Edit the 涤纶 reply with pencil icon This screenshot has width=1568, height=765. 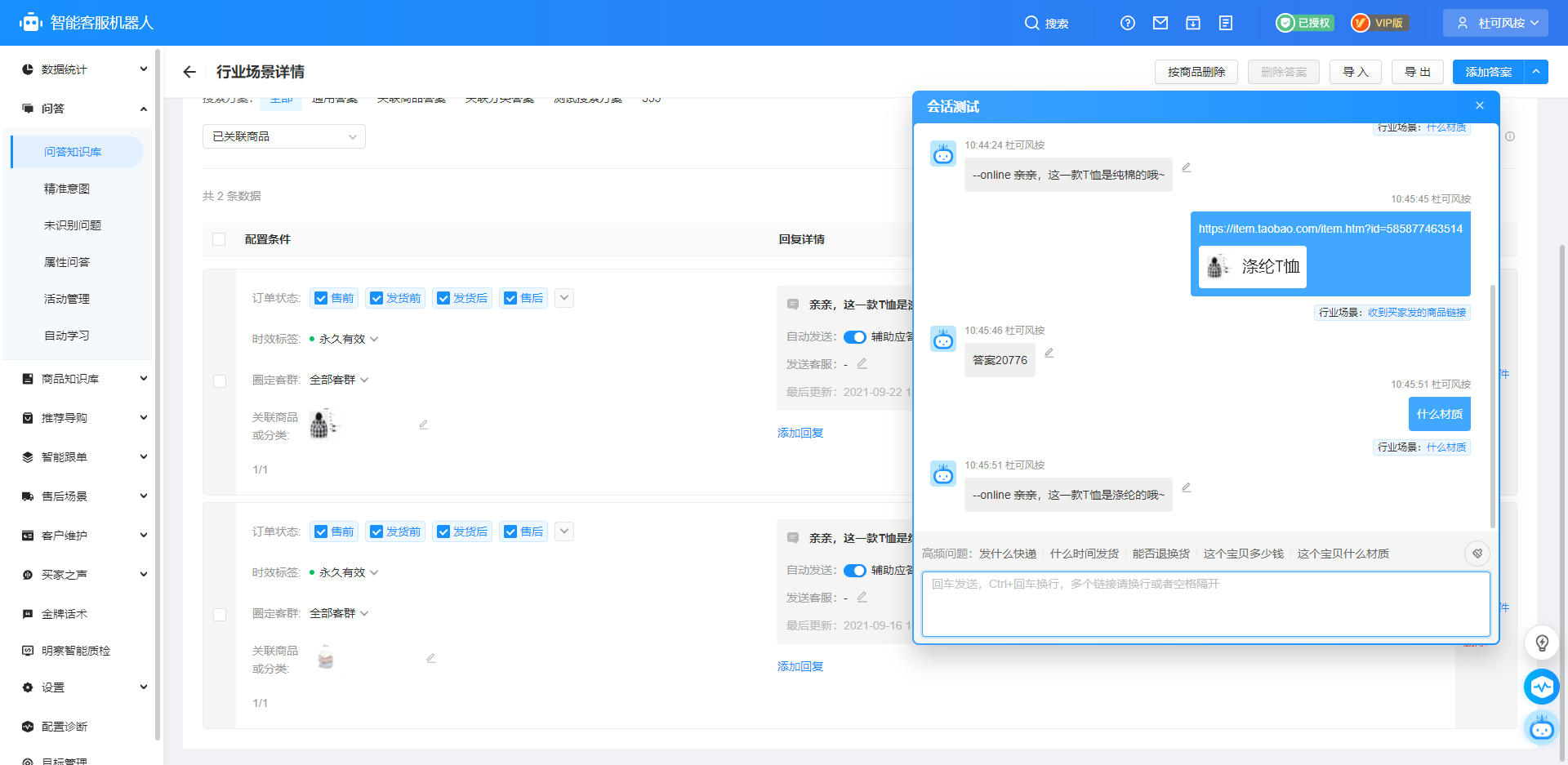coord(1187,487)
